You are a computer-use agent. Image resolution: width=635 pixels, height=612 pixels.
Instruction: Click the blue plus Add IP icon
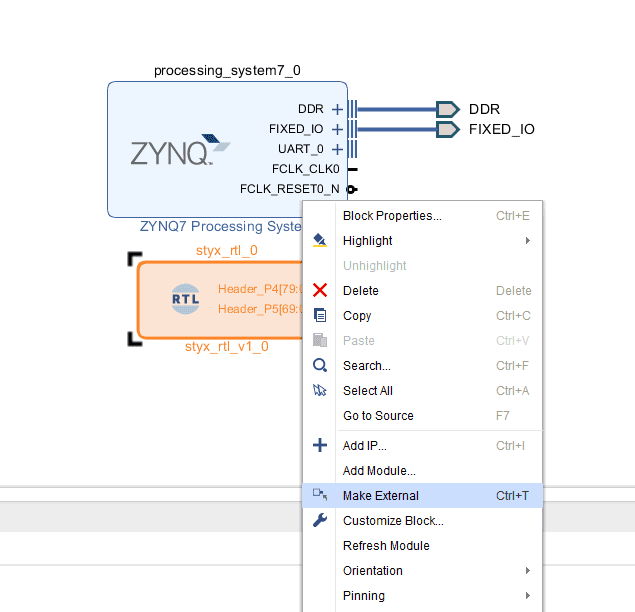click(x=320, y=446)
